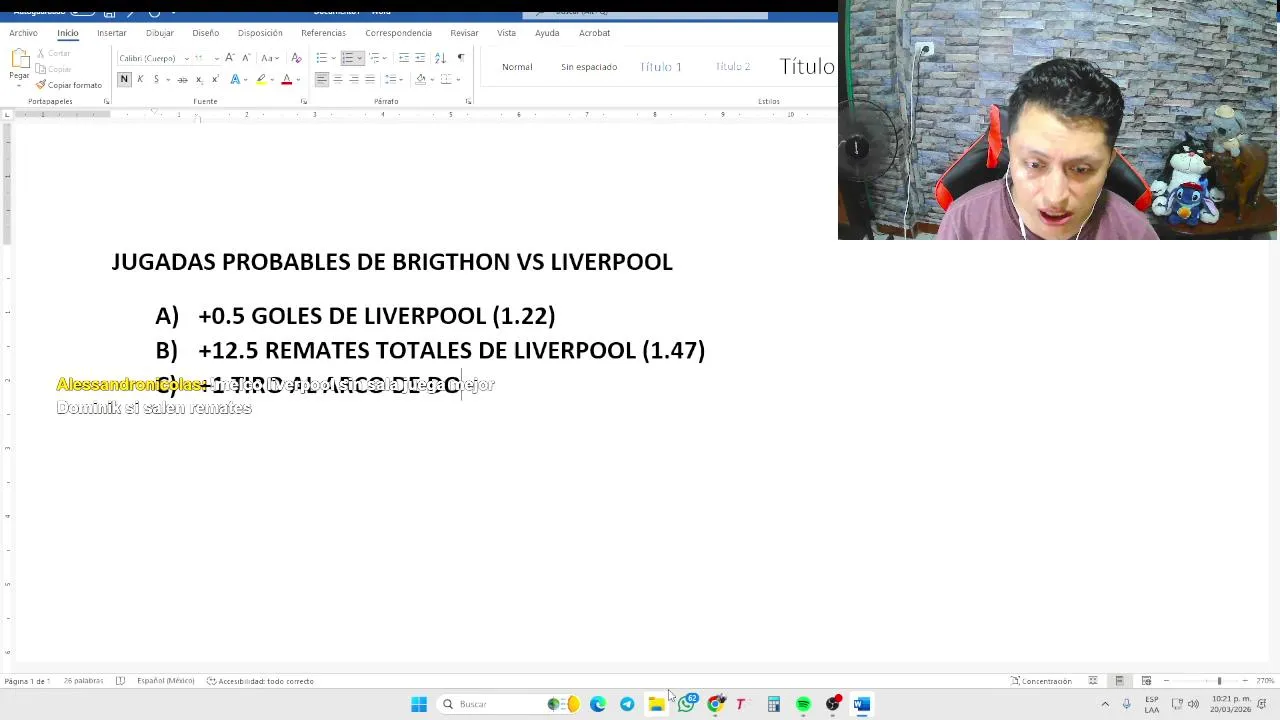Expand Párrafo dialog launcher
The height and width of the screenshot is (720, 1280).
[x=468, y=101]
